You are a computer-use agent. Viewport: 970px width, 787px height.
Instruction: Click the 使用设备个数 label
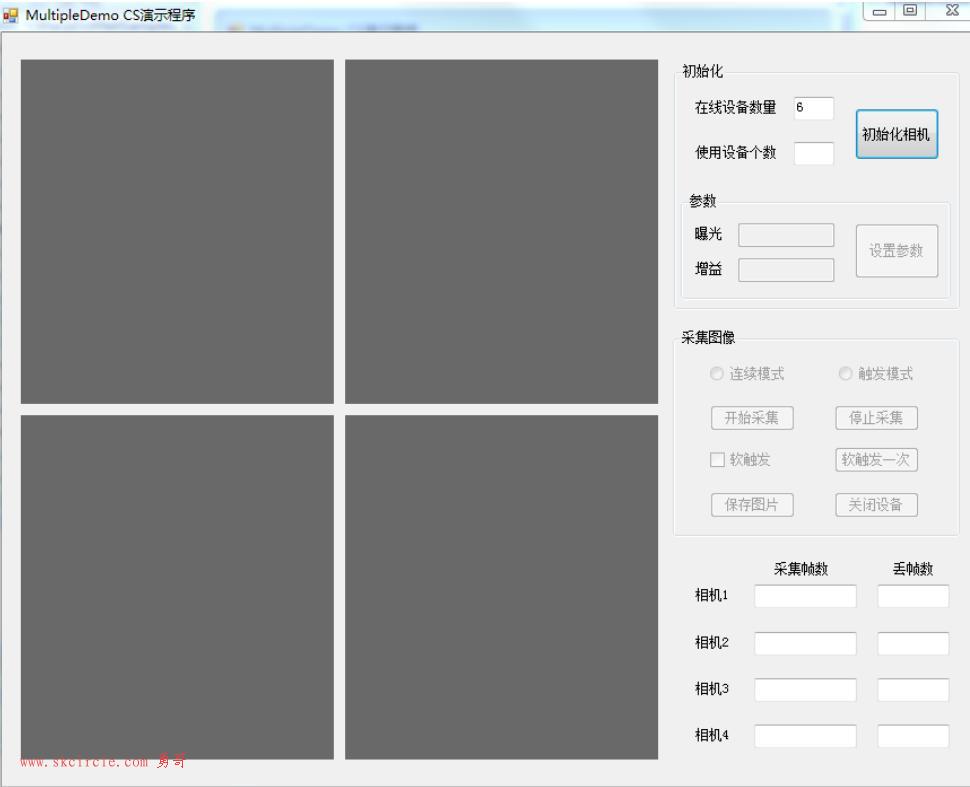(x=735, y=153)
